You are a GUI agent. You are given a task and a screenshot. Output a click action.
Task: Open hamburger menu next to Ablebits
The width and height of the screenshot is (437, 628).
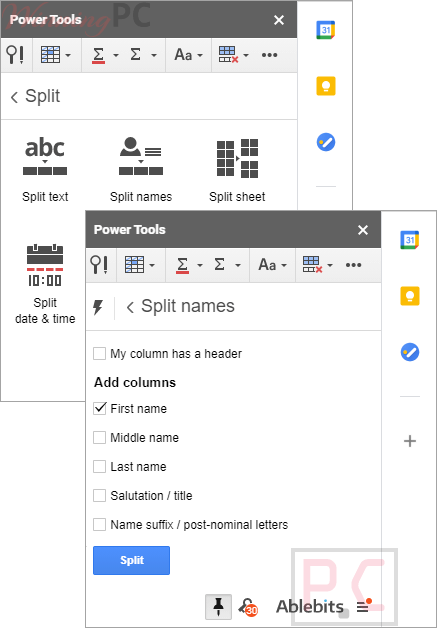(364, 607)
